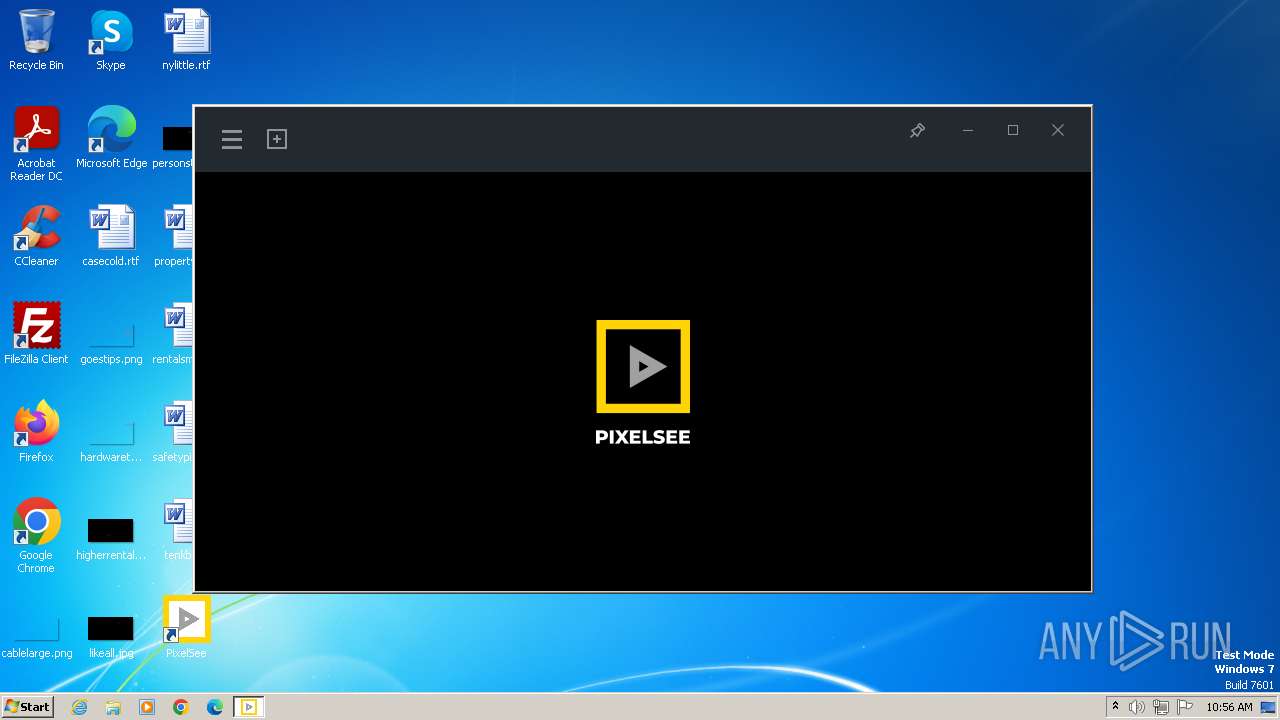Launch CCleaner desktop shortcut
The height and width of the screenshot is (720, 1280).
[36, 236]
